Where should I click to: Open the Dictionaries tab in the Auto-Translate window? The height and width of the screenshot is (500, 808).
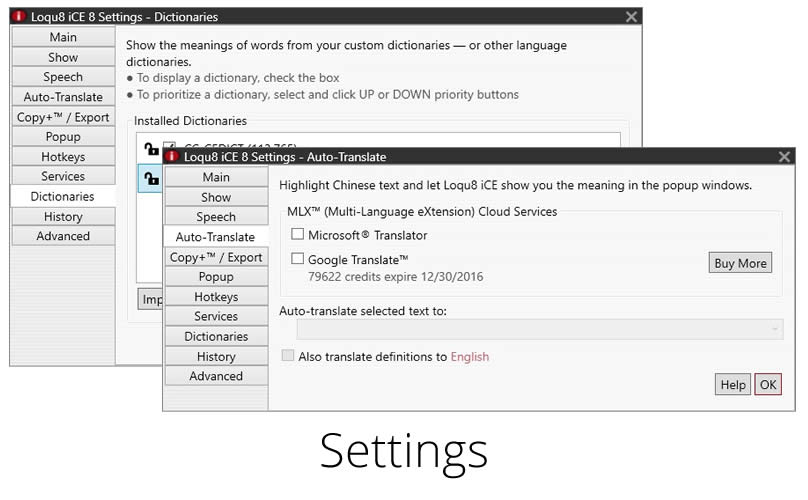pos(216,337)
